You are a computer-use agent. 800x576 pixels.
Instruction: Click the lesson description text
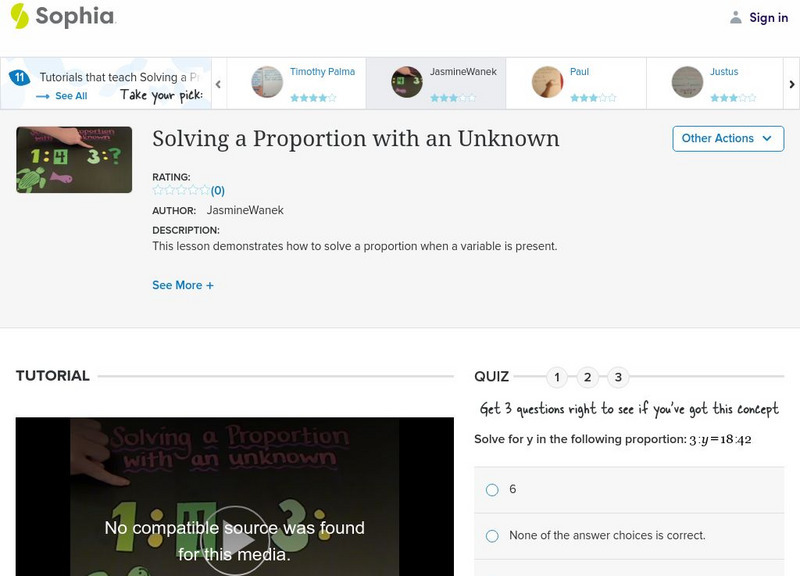click(x=355, y=246)
